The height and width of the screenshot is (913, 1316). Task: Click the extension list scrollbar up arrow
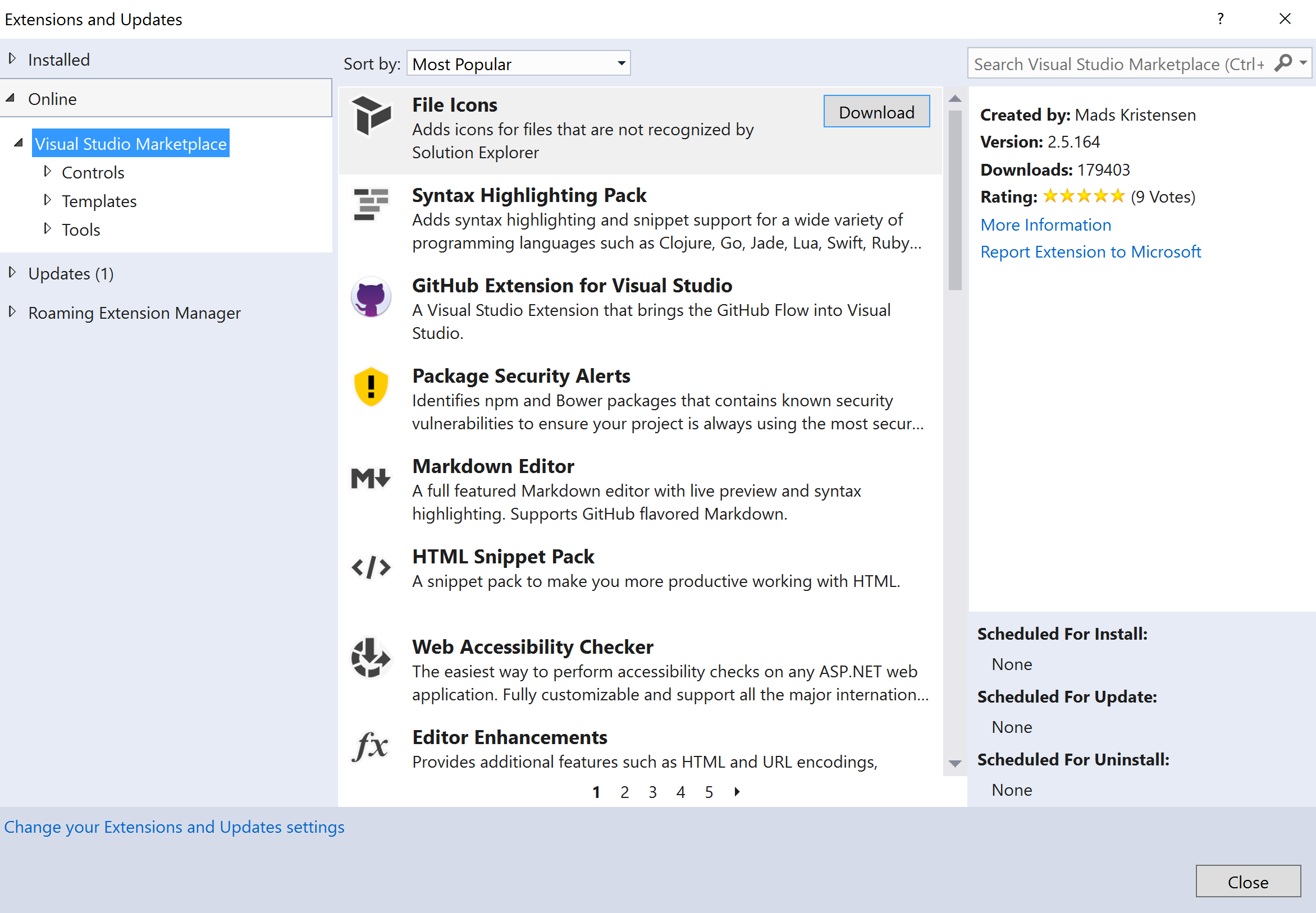pos(954,98)
